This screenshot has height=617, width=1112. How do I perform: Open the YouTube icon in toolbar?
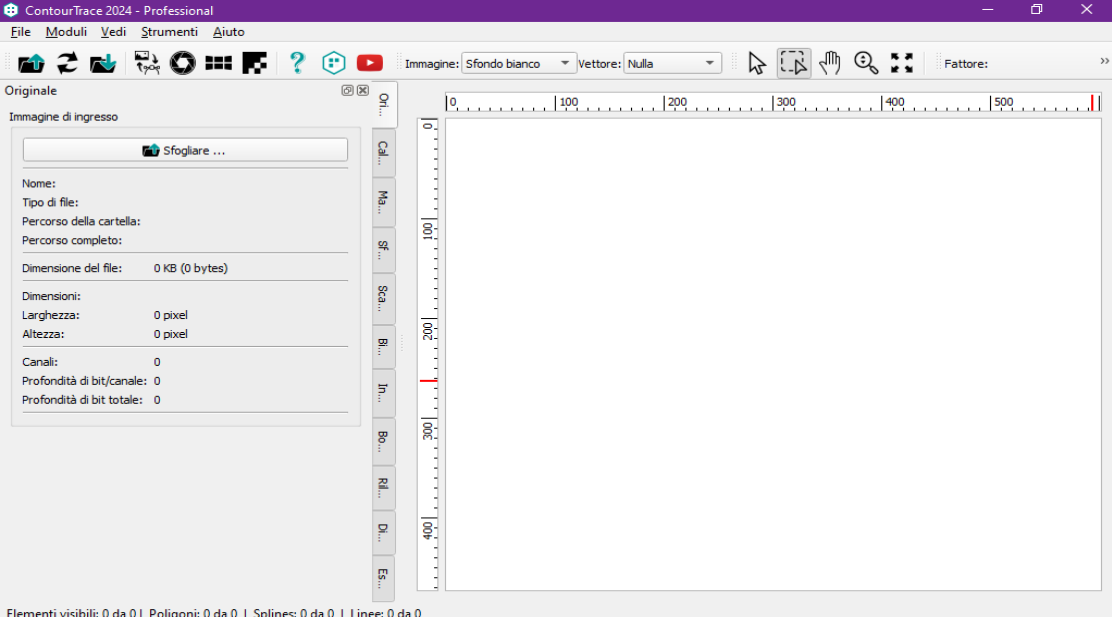click(x=369, y=63)
